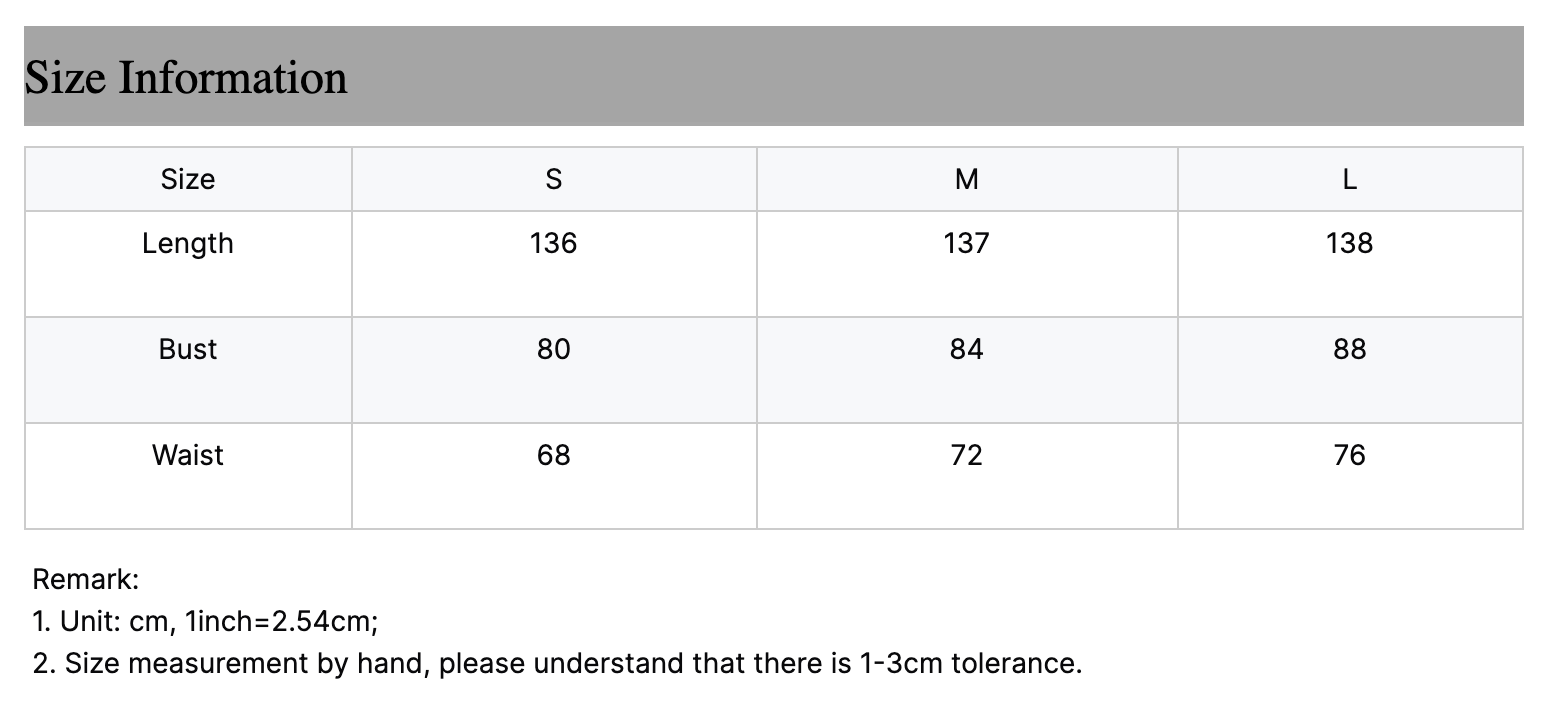Click the 137 length value

tap(967, 243)
